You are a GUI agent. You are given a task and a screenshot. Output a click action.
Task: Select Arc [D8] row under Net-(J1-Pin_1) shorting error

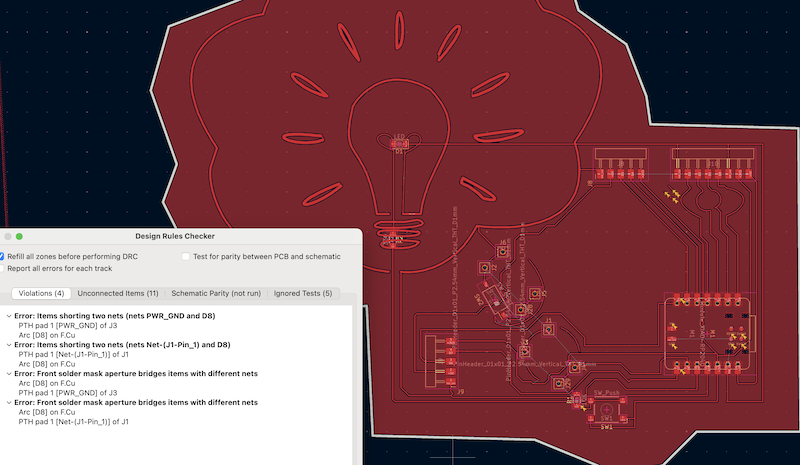pyautogui.click(x=47, y=364)
